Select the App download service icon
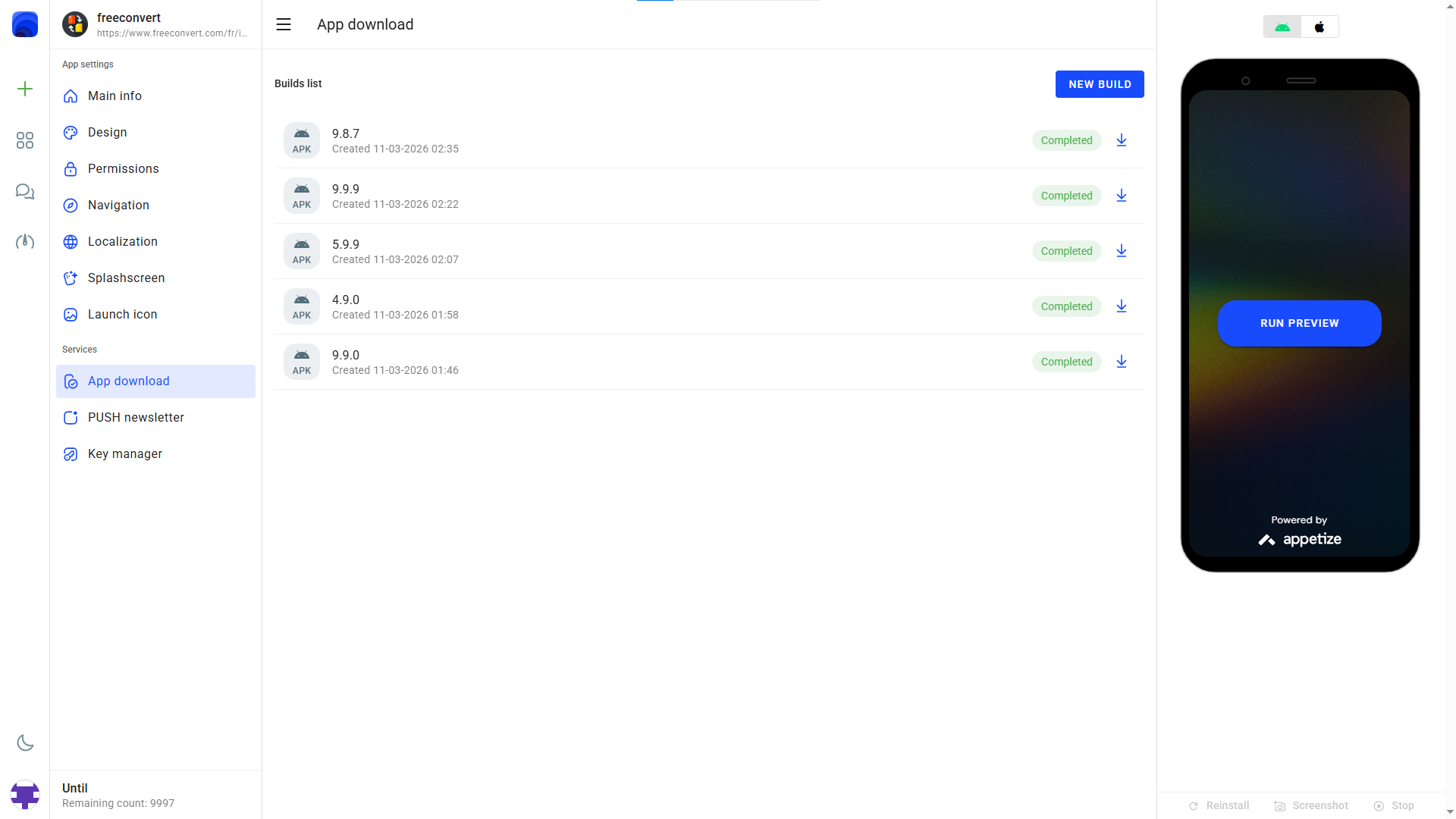This screenshot has height=819, width=1456. click(x=71, y=381)
